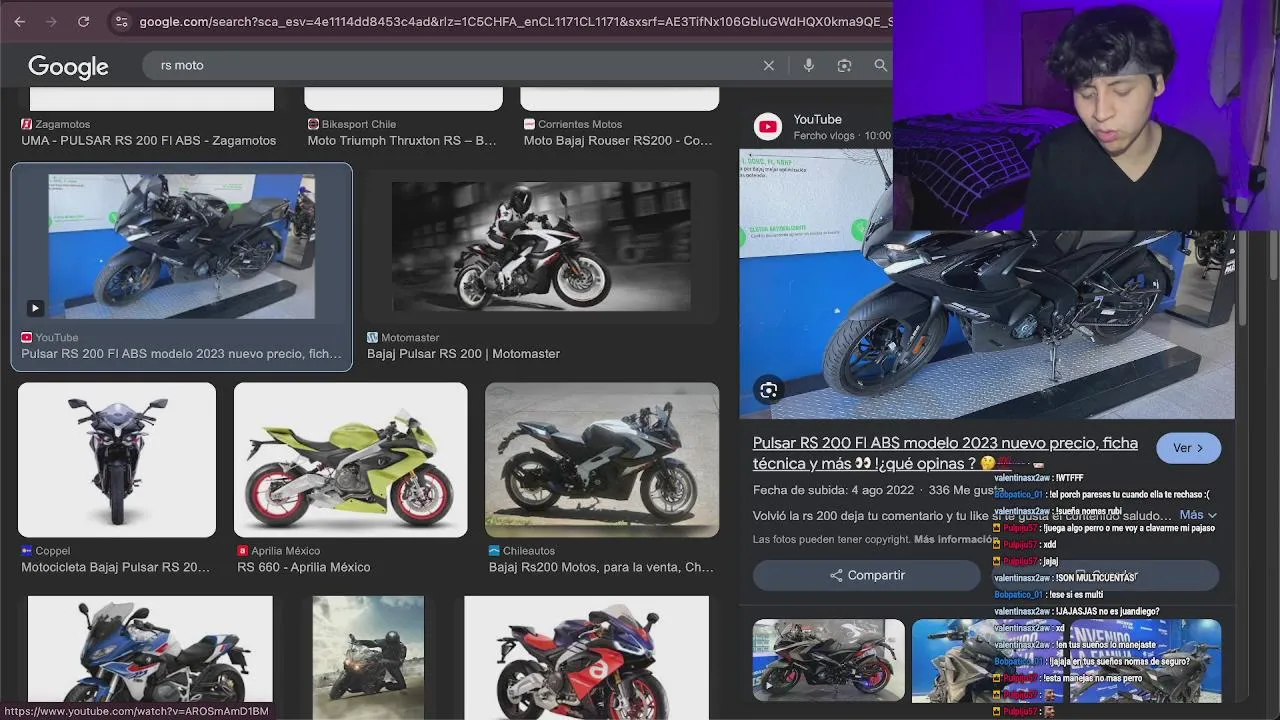Open Google Lens camera search icon
Image resolution: width=1280 pixels, height=720 pixels.
point(844,65)
